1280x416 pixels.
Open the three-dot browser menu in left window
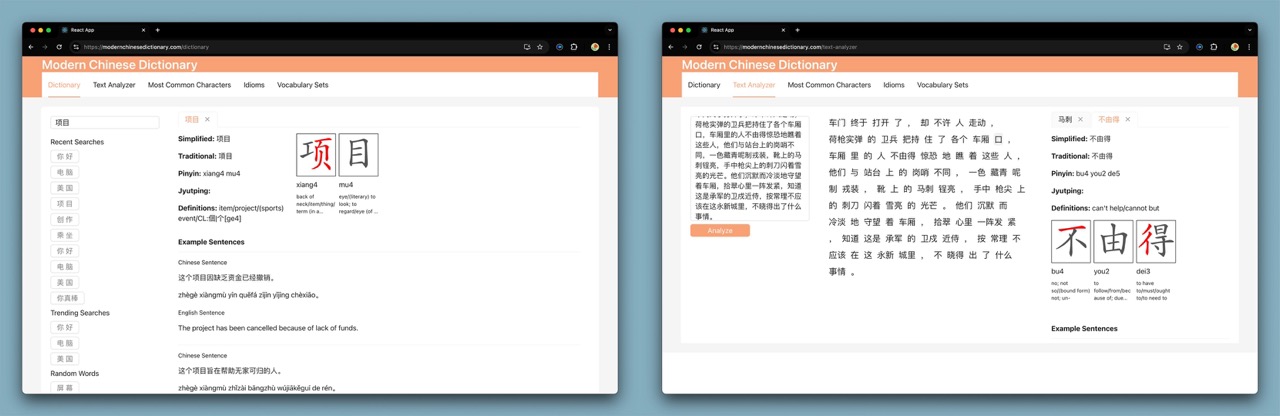609,47
